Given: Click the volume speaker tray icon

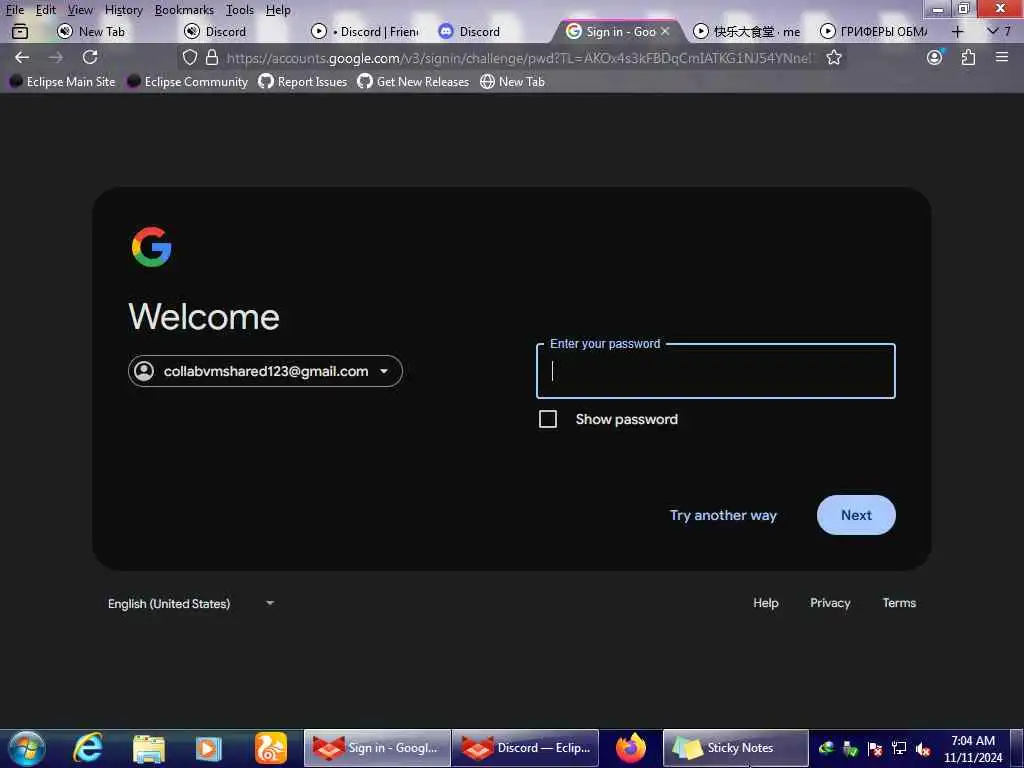Looking at the screenshot, I should pyautogui.click(x=923, y=749).
